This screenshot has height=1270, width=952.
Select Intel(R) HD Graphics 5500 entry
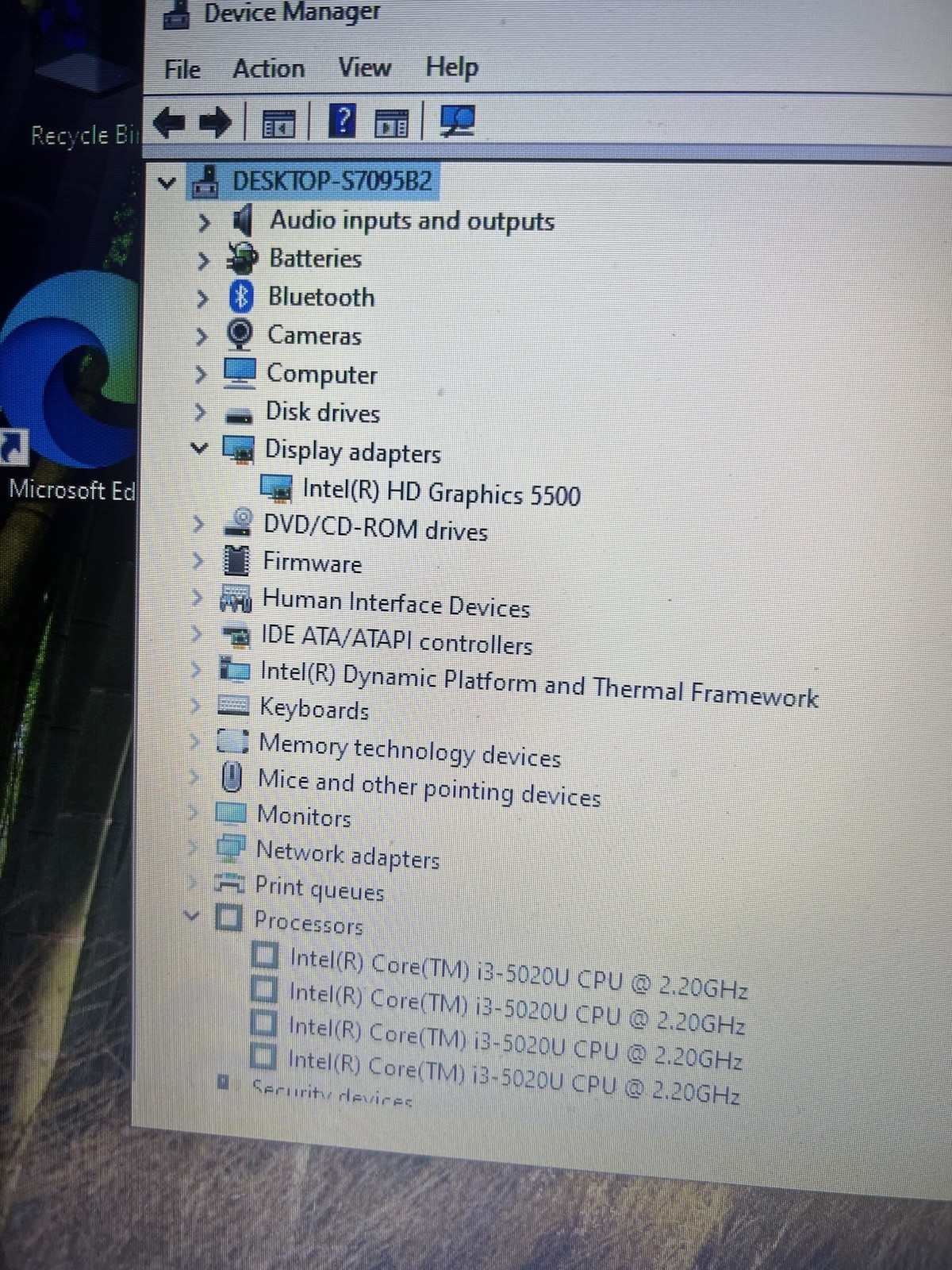(441, 491)
